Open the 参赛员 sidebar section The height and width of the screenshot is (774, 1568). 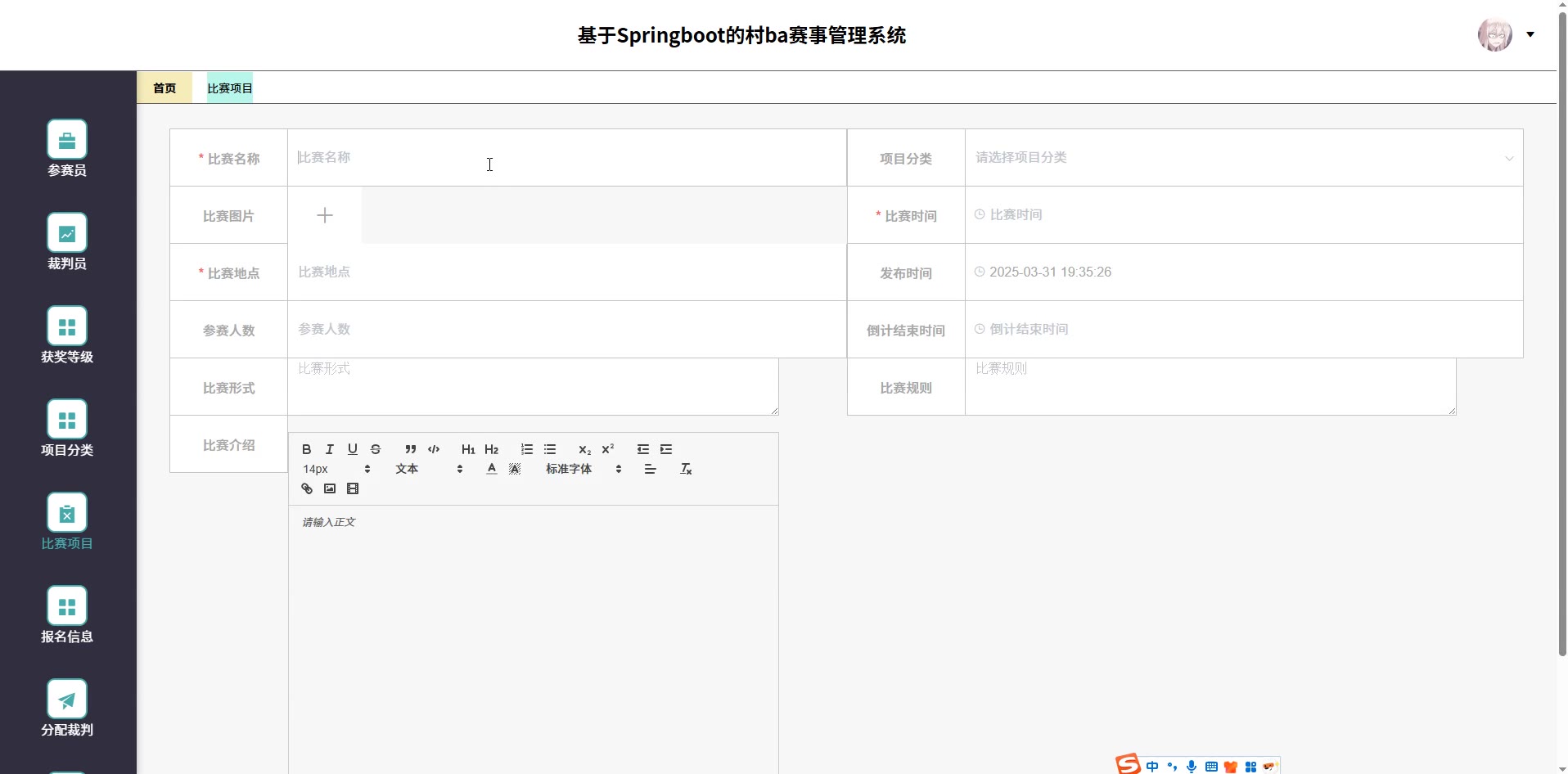(67, 149)
